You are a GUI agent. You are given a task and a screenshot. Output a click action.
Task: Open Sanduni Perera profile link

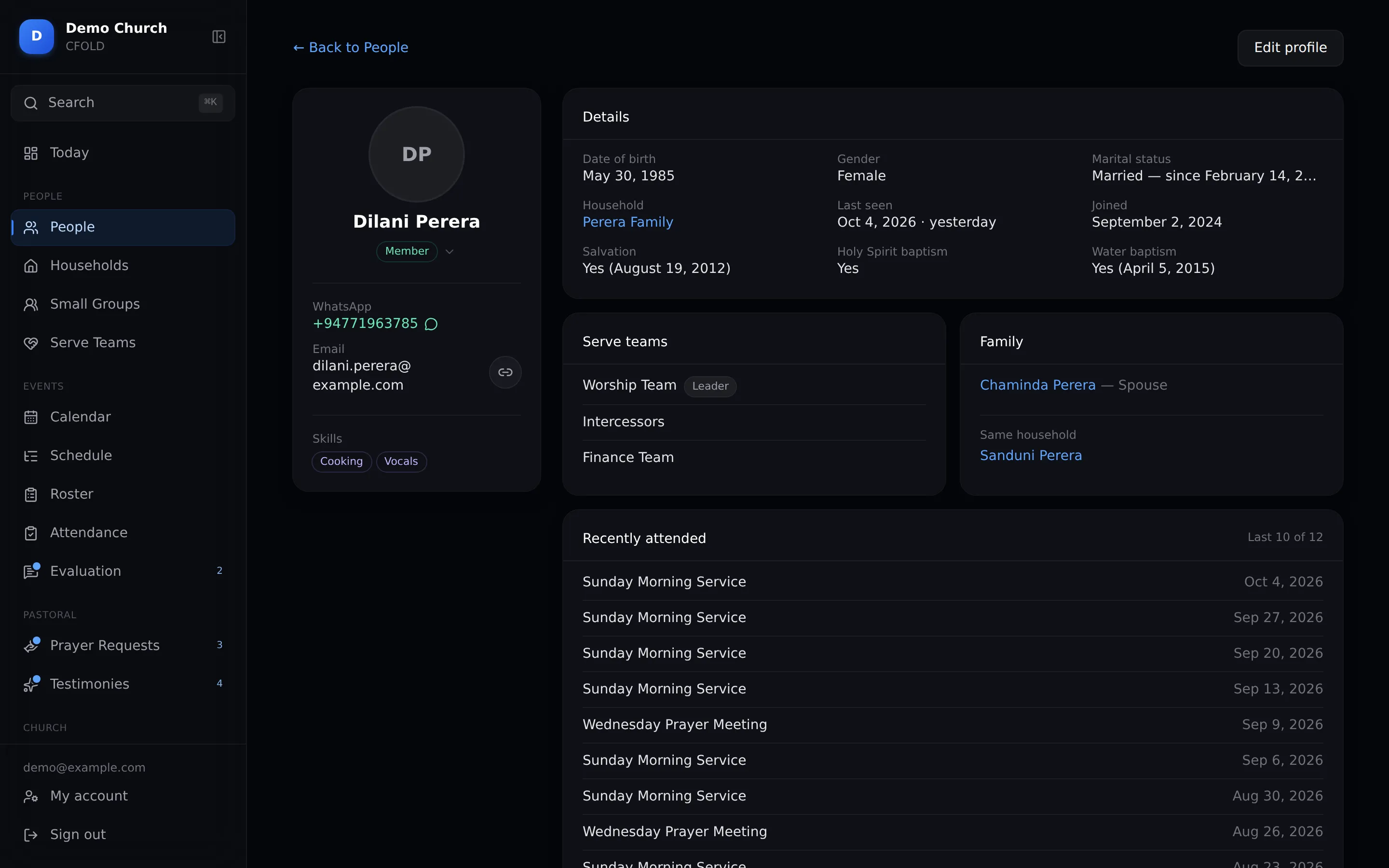pos(1031,456)
